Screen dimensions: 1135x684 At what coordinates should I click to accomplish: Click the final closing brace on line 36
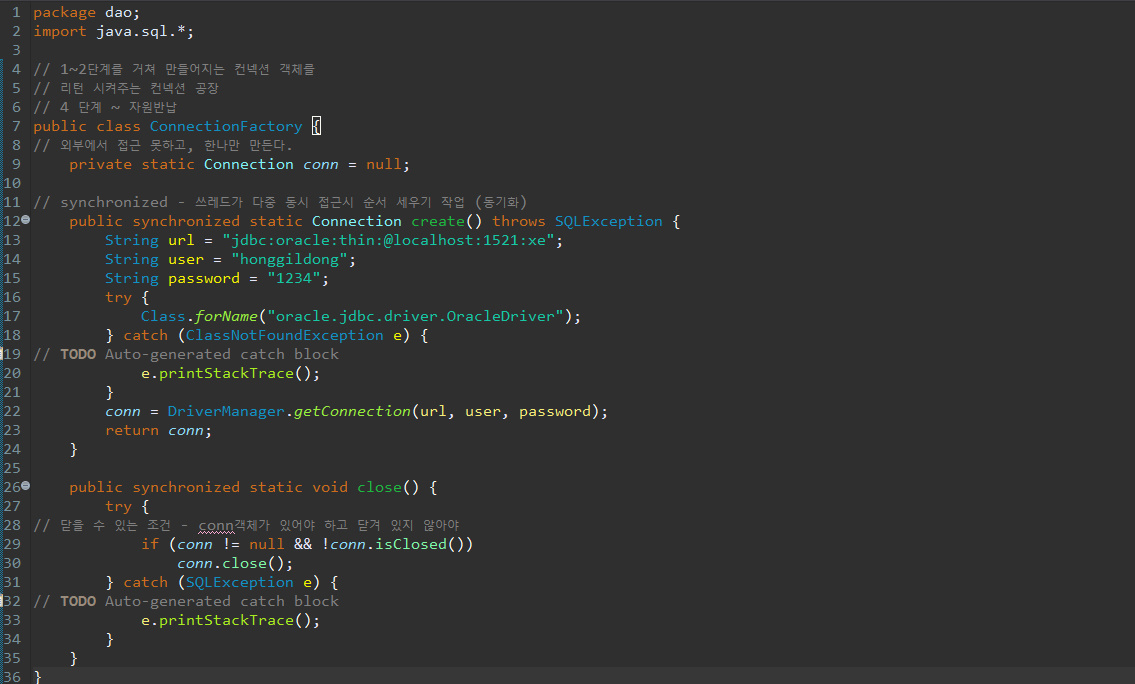point(38,677)
